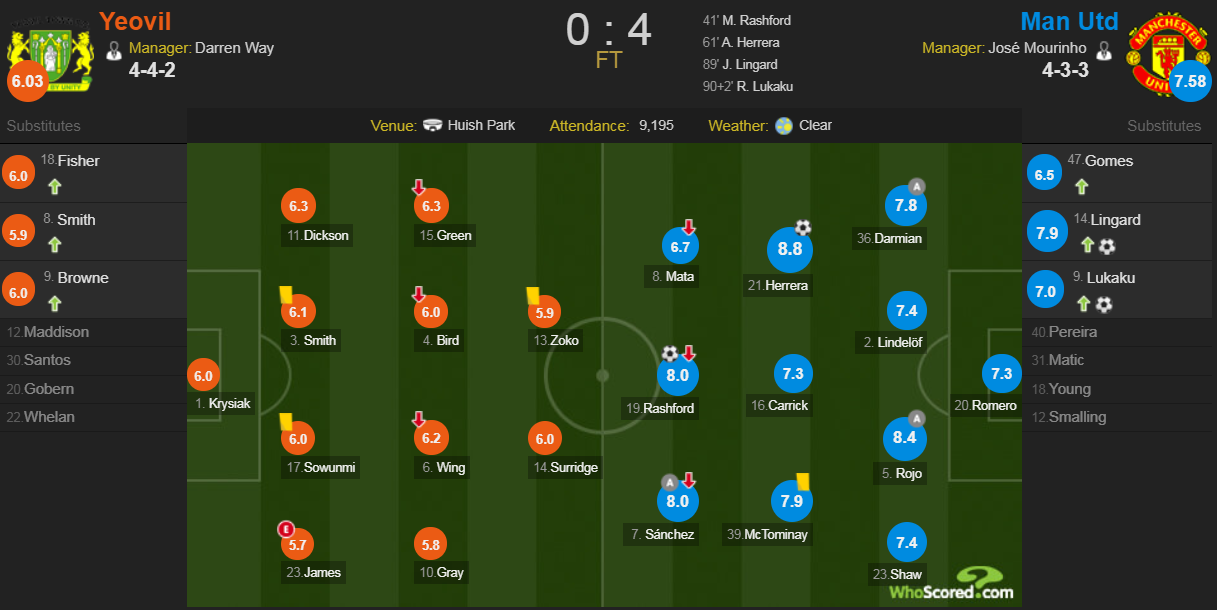Viewport: 1217px width, 610px height.
Task: Click Herrera's 8.8 rating bubble
Action: [x=790, y=250]
